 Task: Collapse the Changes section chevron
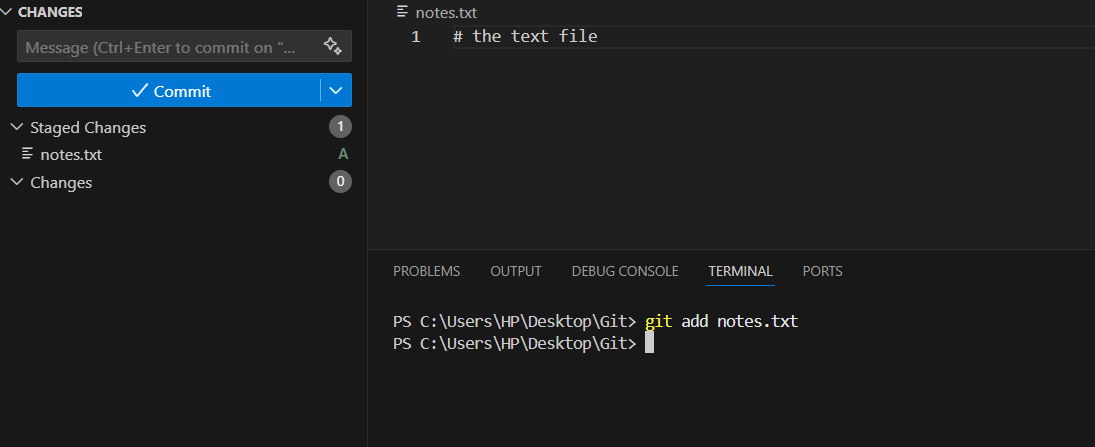point(16,182)
